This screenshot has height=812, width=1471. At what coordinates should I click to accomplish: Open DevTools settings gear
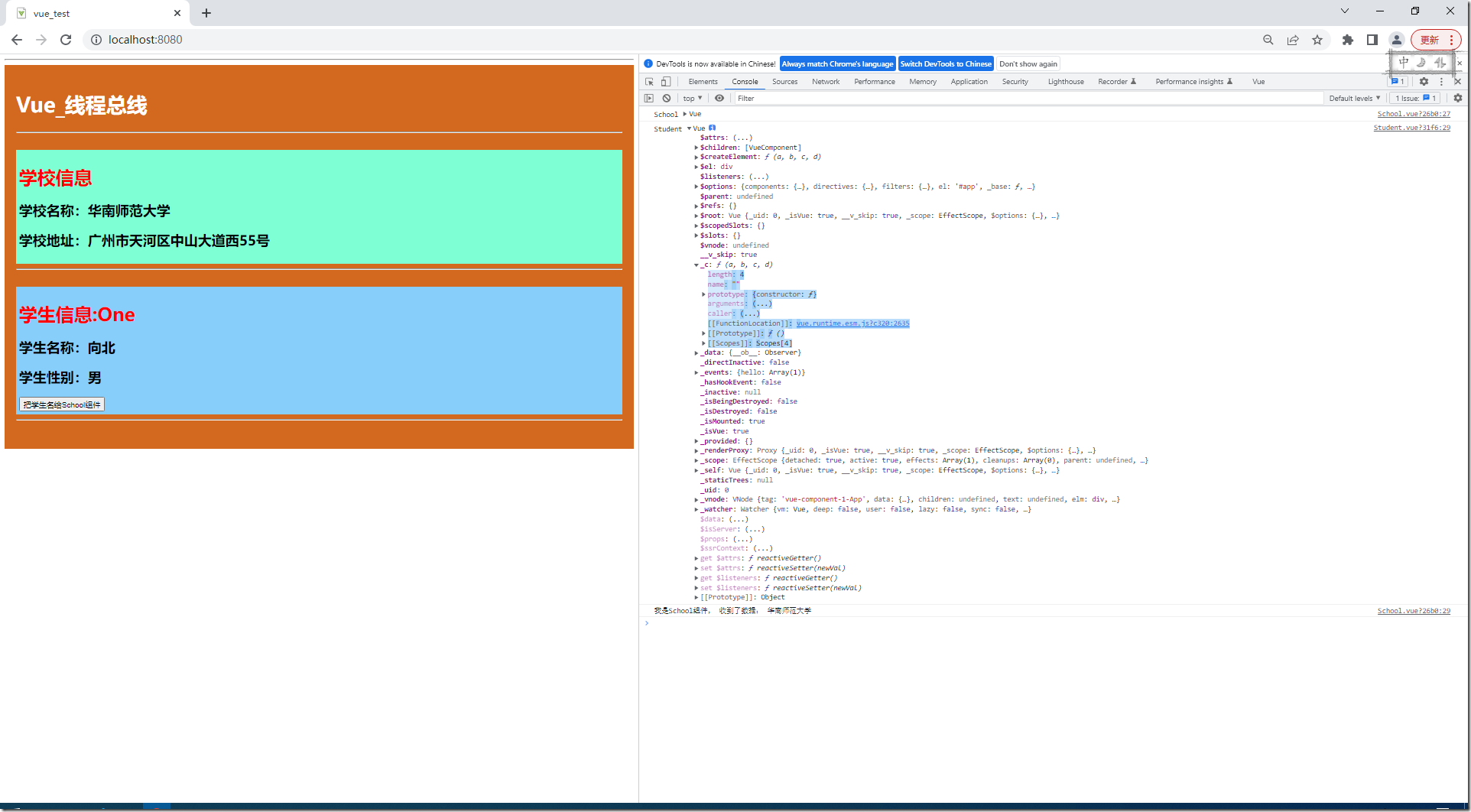click(x=1424, y=82)
